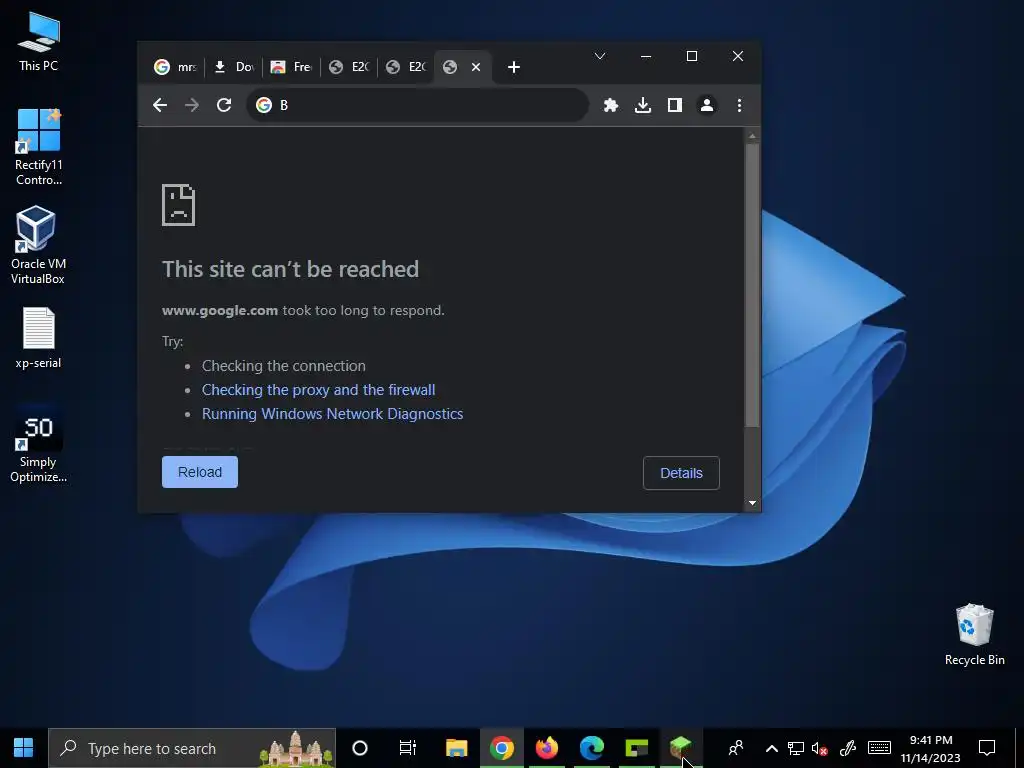The height and width of the screenshot is (768, 1024).
Task: Click the 'This site can't be reached' heading
Action: 291,269
